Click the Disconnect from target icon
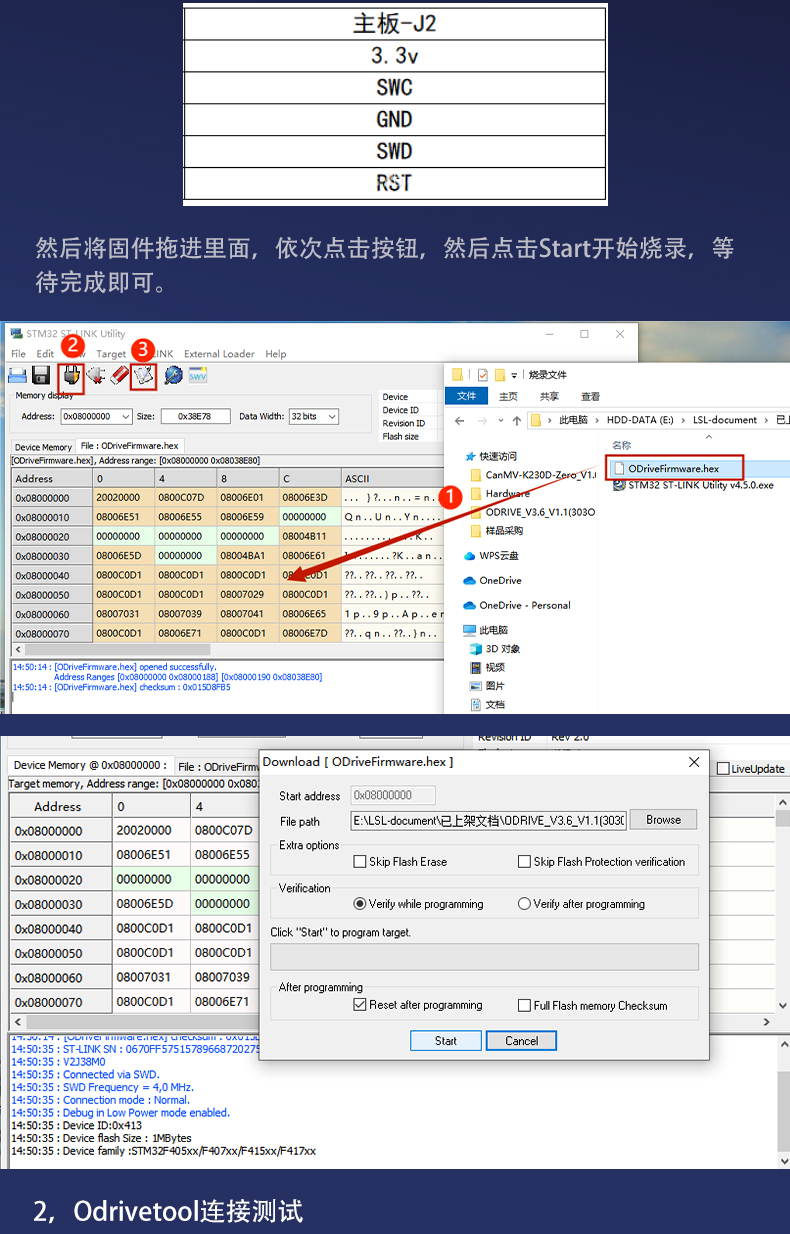 click(96, 375)
